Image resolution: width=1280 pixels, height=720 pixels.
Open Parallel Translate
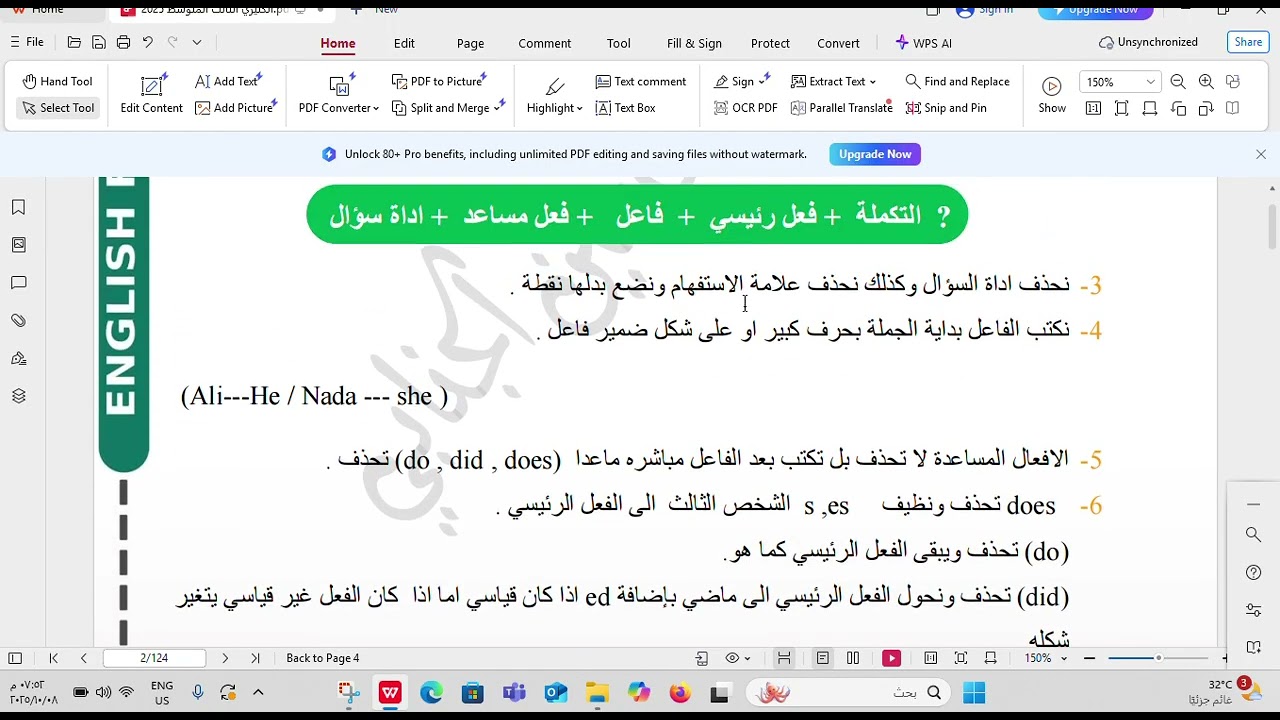[x=841, y=108]
